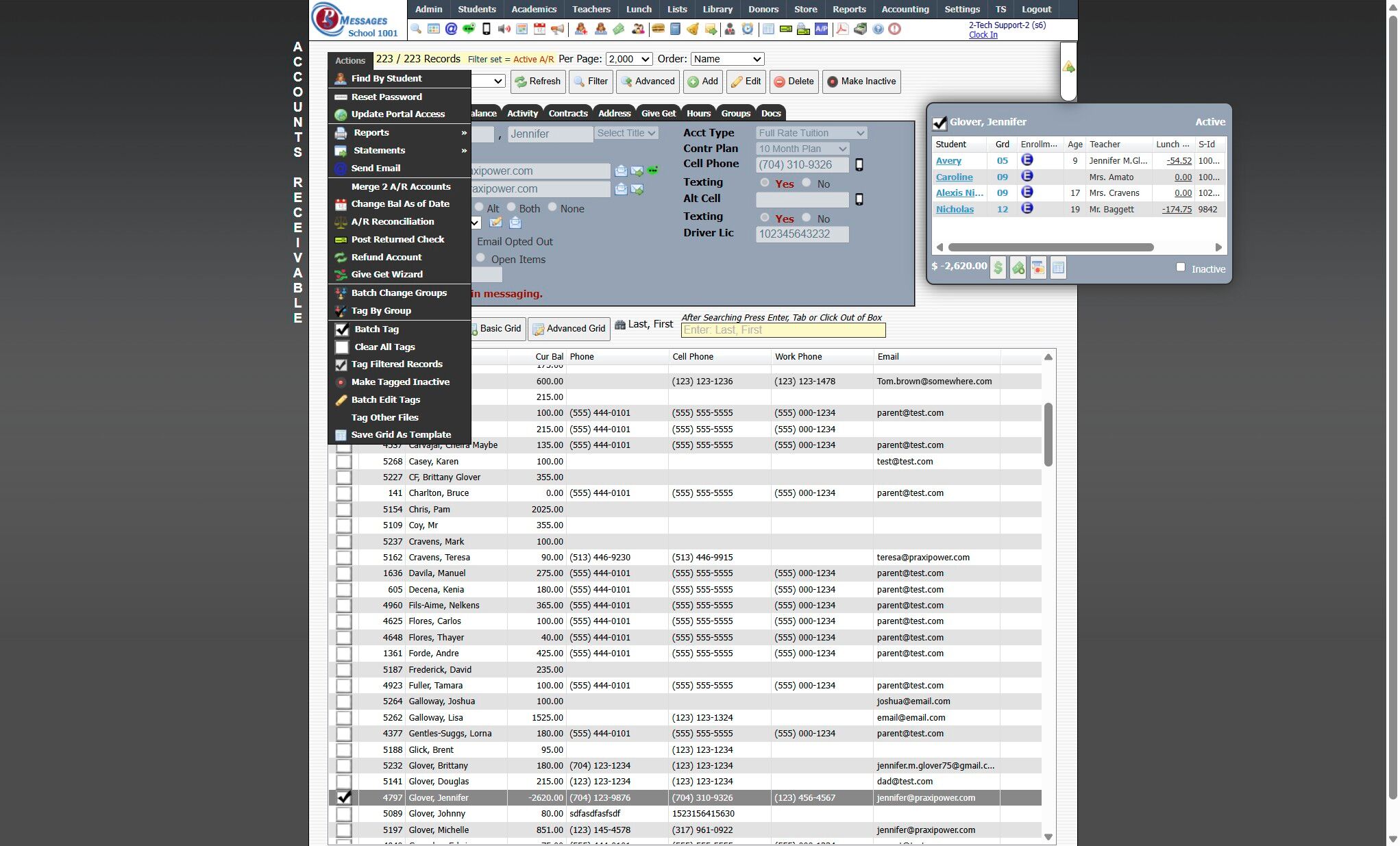
Task: Click the mobile phone icon beside Cell Phone
Action: [859, 165]
